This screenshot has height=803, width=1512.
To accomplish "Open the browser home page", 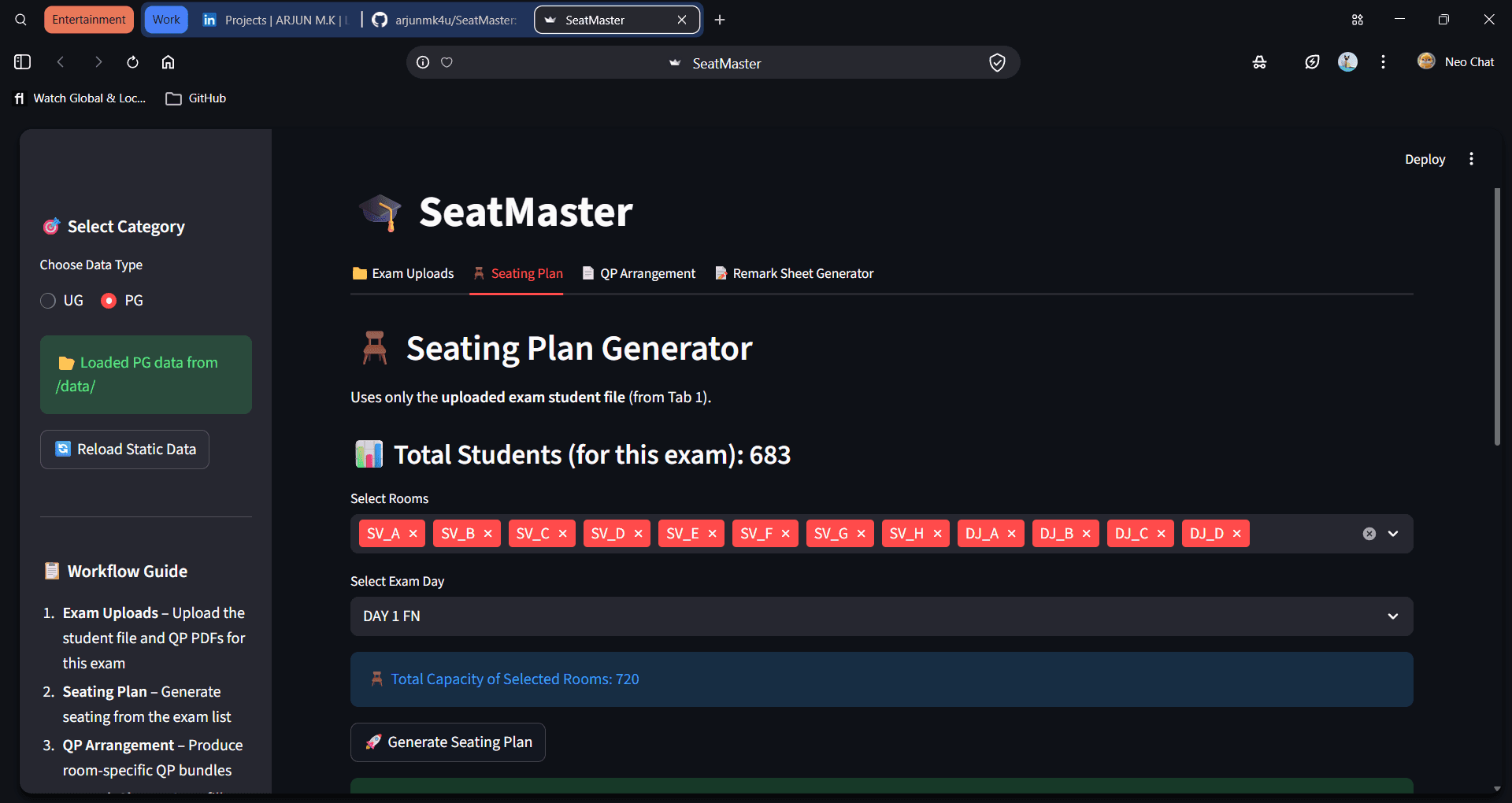I will click(168, 61).
